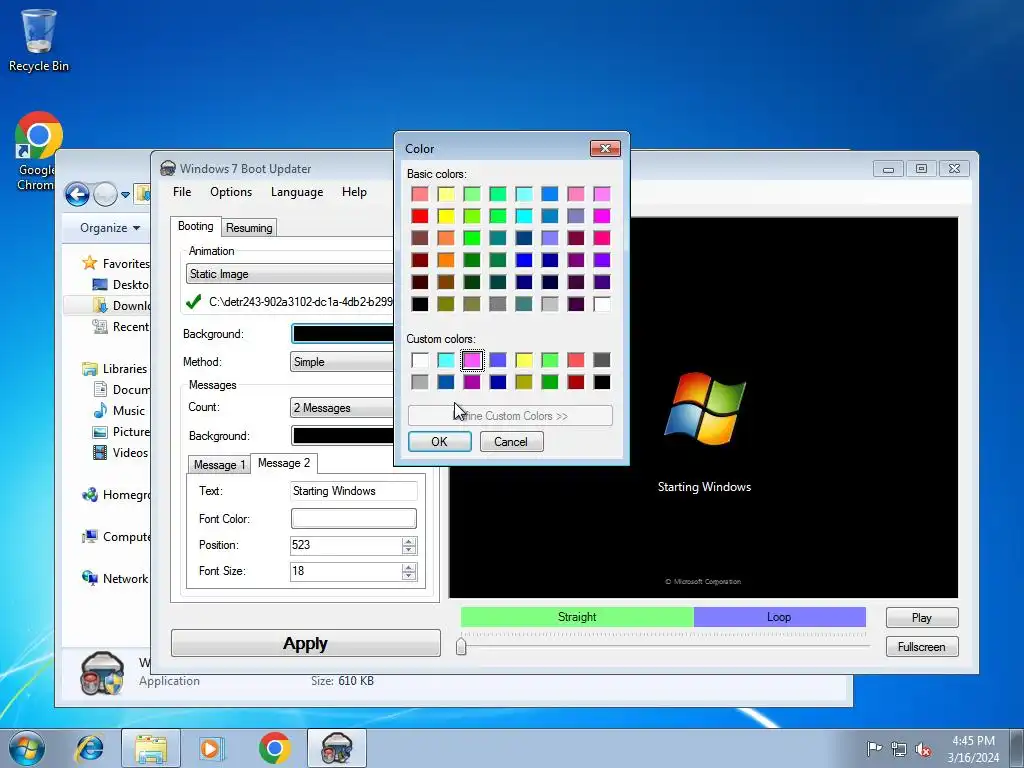Image resolution: width=1024 pixels, height=768 pixels.
Task: Click the Windows Start orb
Action: point(27,748)
